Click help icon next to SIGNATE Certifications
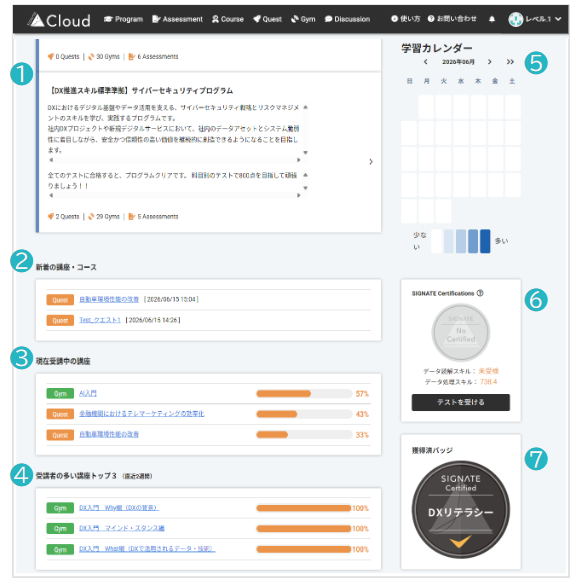The width and height of the screenshot is (573, 581). tap(480, 293)
